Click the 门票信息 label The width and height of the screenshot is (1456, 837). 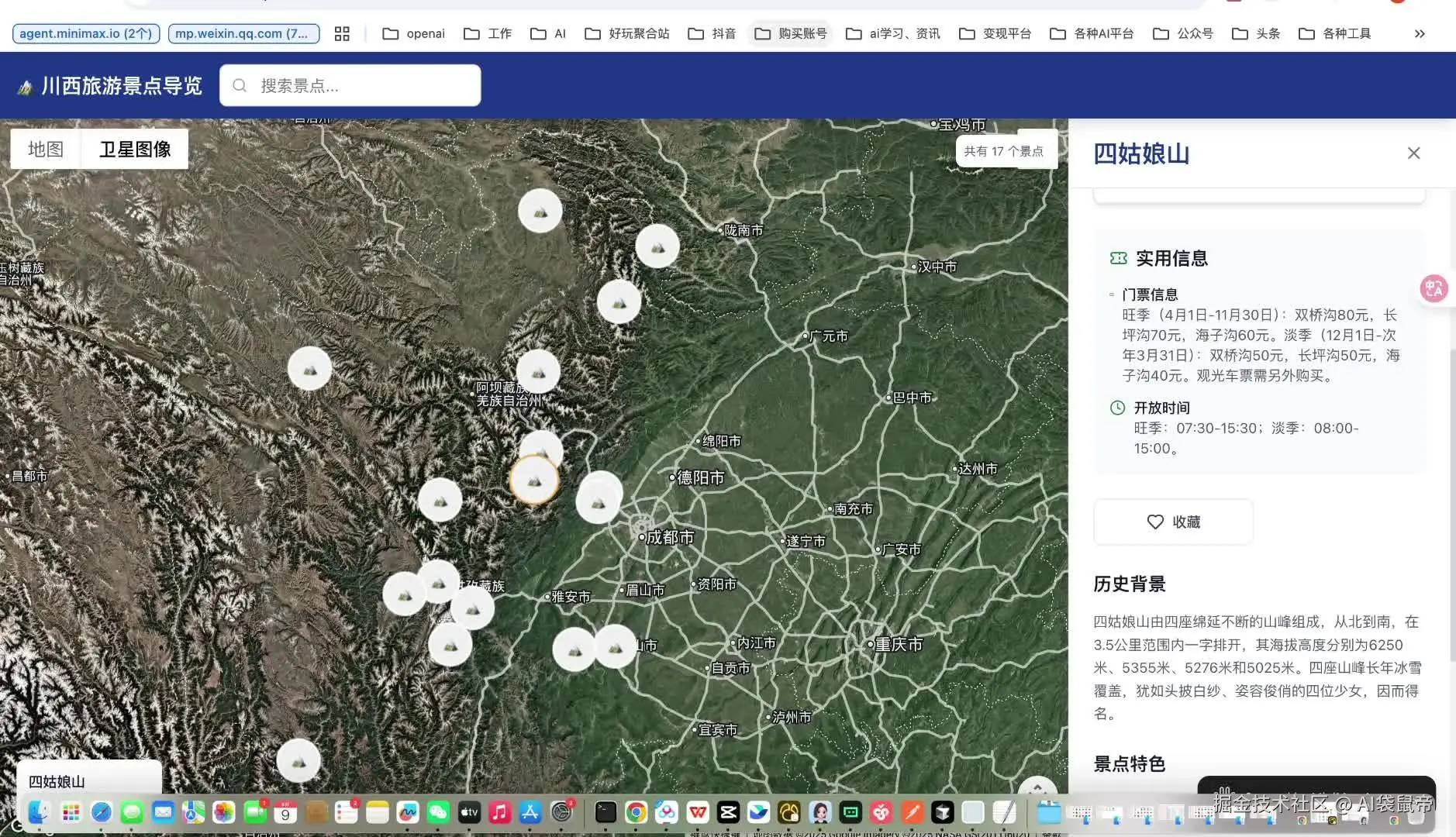point(1150,294)
